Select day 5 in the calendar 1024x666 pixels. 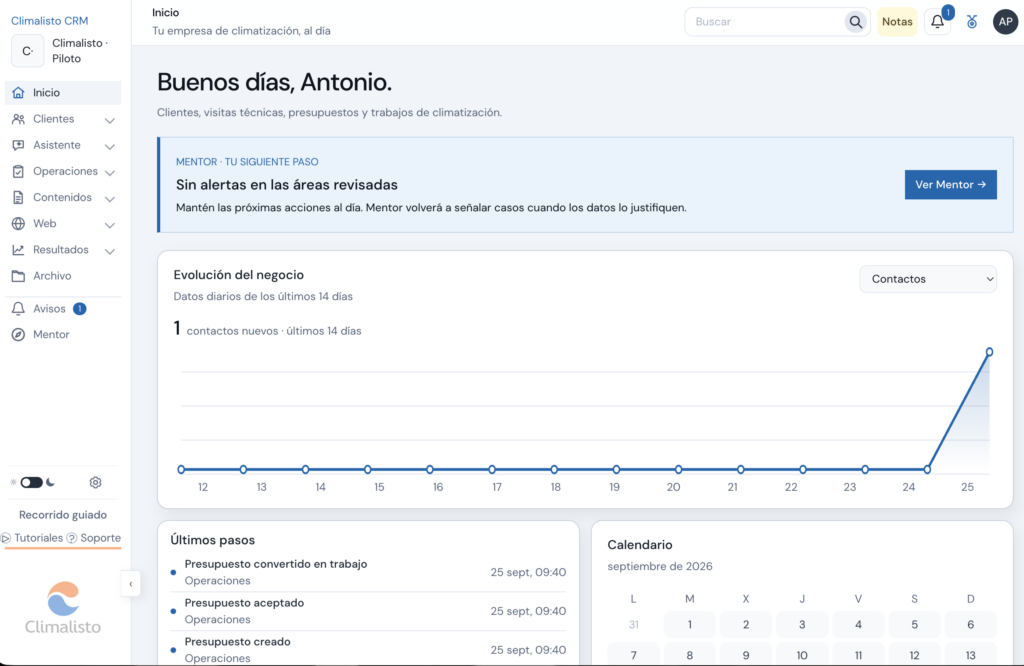[x=914, y=625]
